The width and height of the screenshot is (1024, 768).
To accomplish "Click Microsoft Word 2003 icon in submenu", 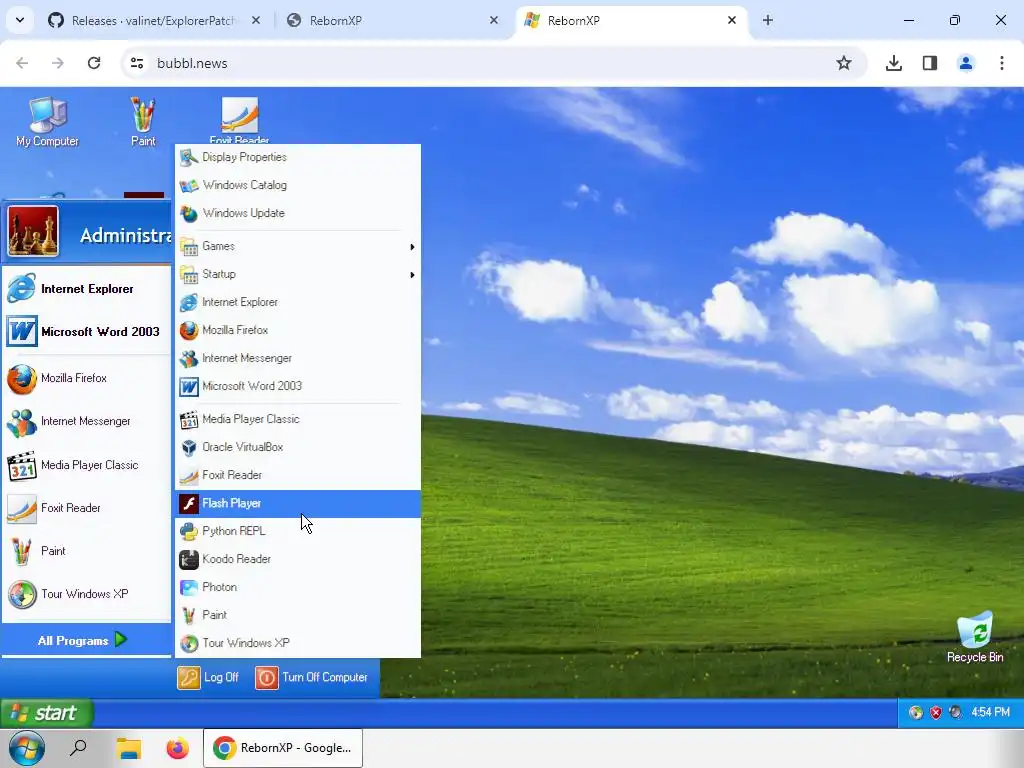I will [x=189, y=387].
